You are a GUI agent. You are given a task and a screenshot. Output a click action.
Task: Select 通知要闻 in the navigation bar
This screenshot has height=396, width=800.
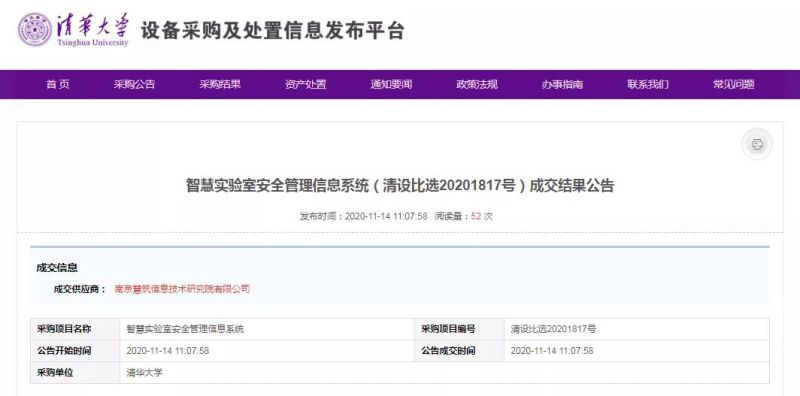click(391, 85)
